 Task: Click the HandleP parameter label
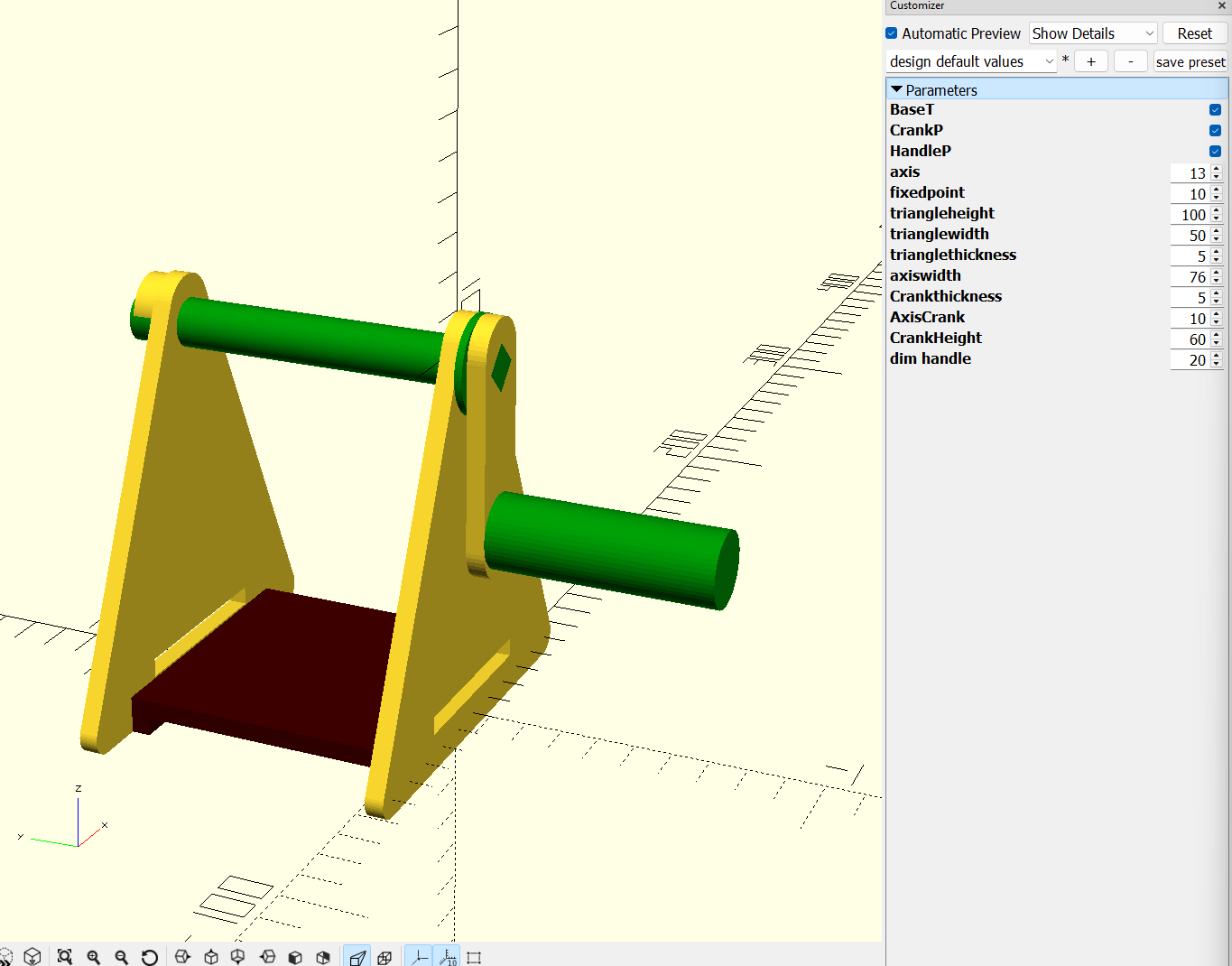921,151
